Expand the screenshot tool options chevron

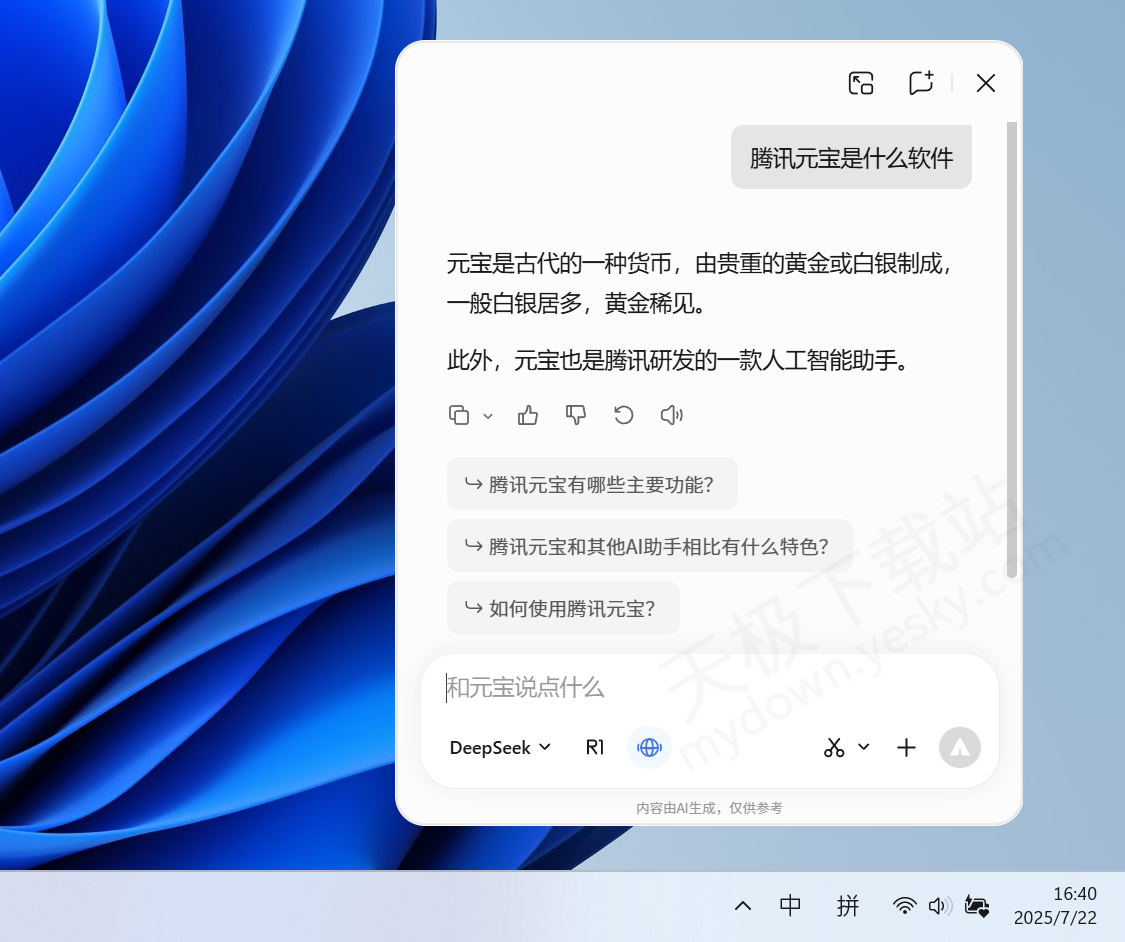click(864, 747)
